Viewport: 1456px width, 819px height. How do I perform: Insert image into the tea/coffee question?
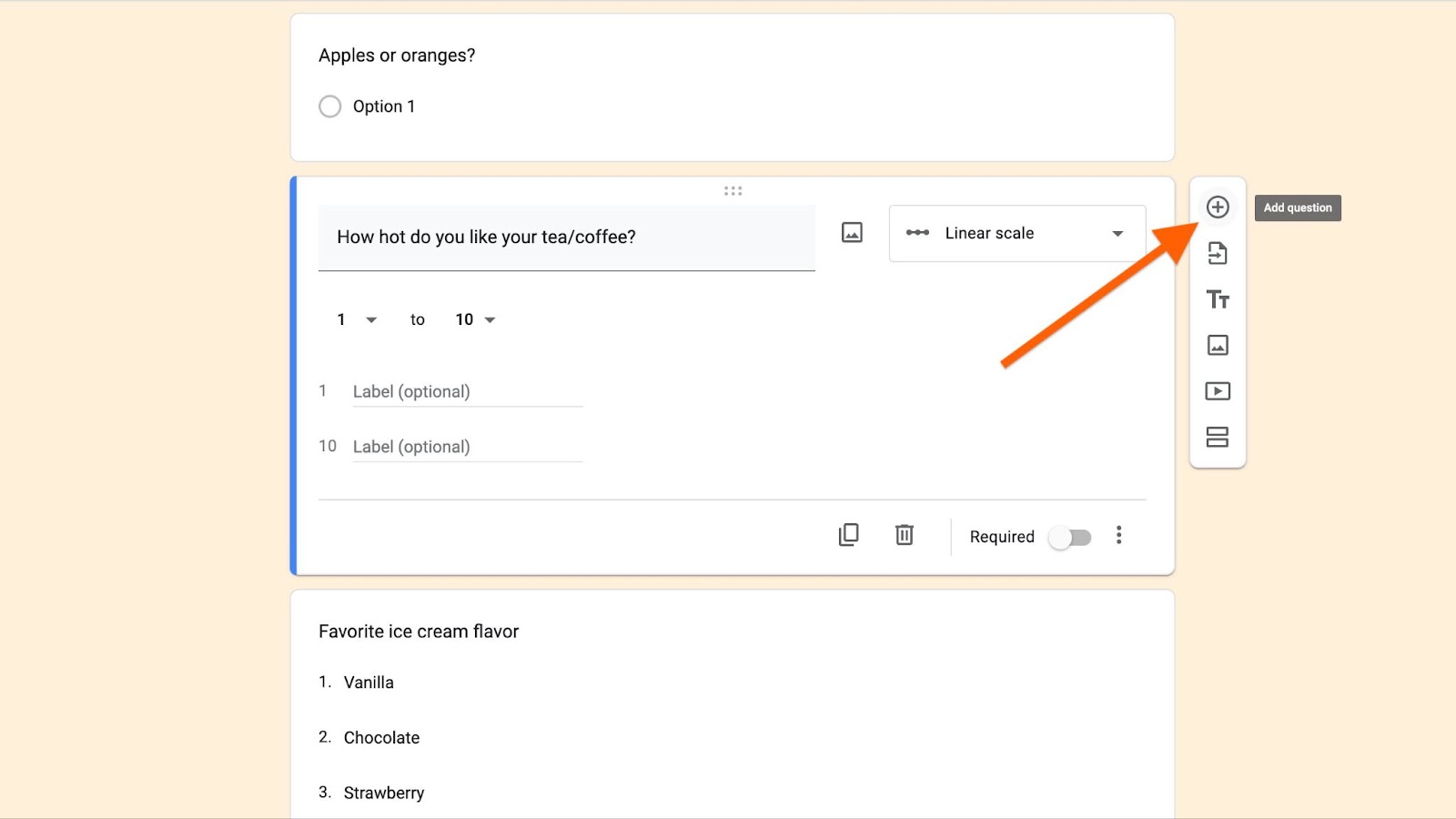852,233
